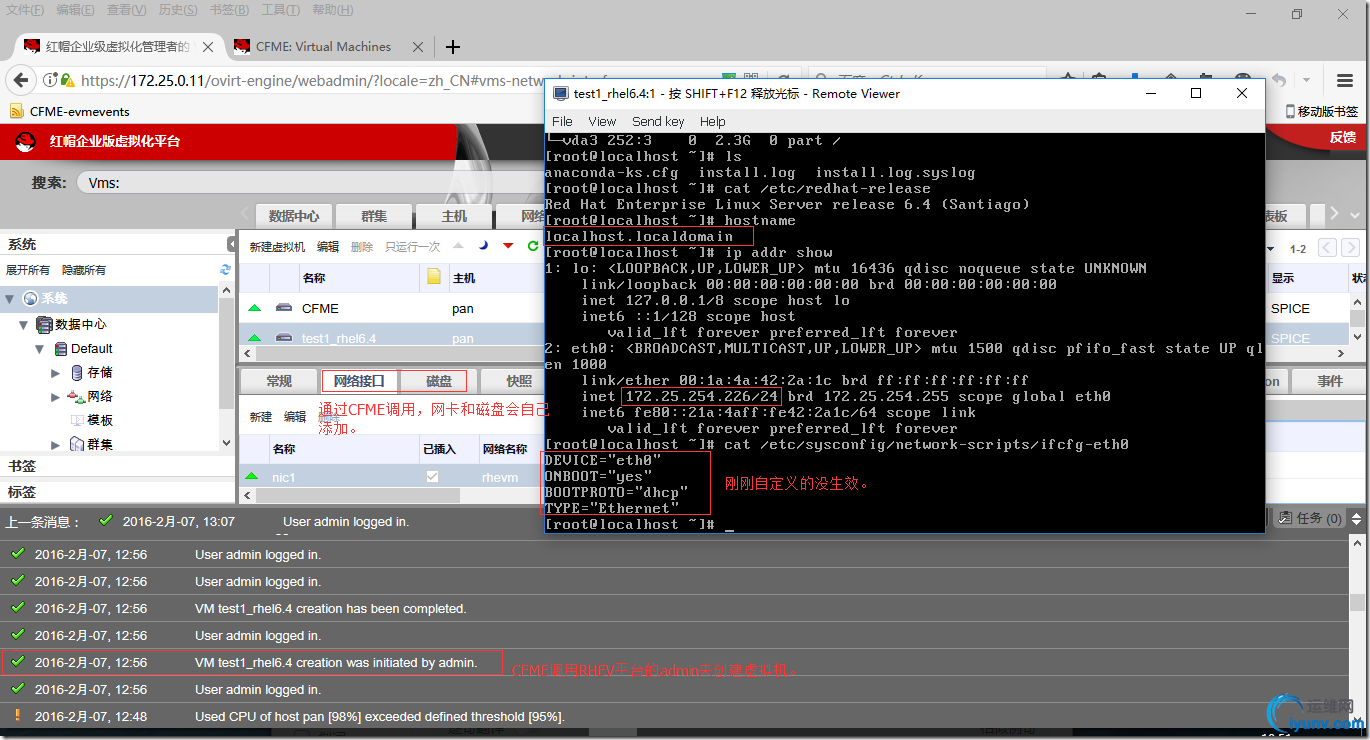Open the File menu in Remote Viewer

pos(562,121)
